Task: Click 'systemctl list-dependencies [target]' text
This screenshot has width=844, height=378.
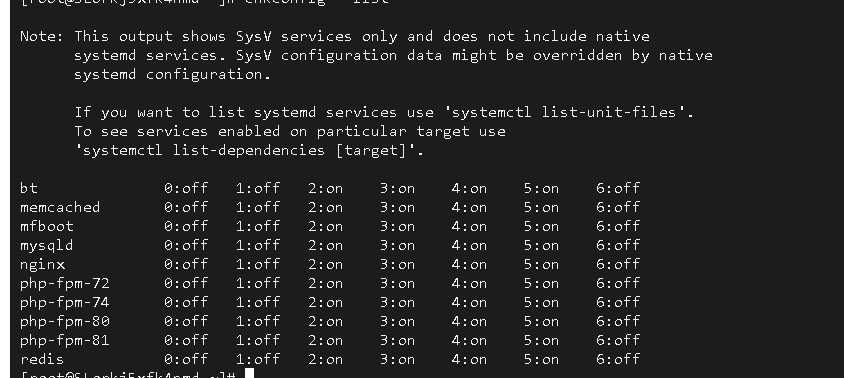Action: pos(244,150)
